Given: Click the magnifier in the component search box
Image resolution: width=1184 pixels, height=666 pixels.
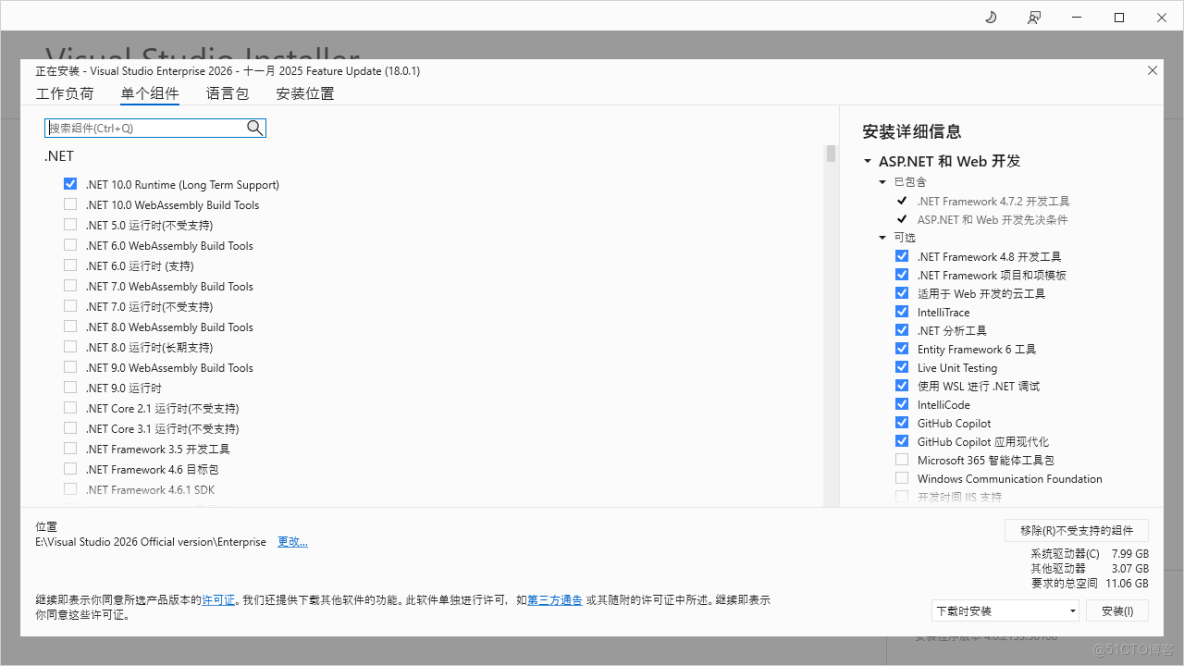Looking at the screenshot, I should pos(256,128).
